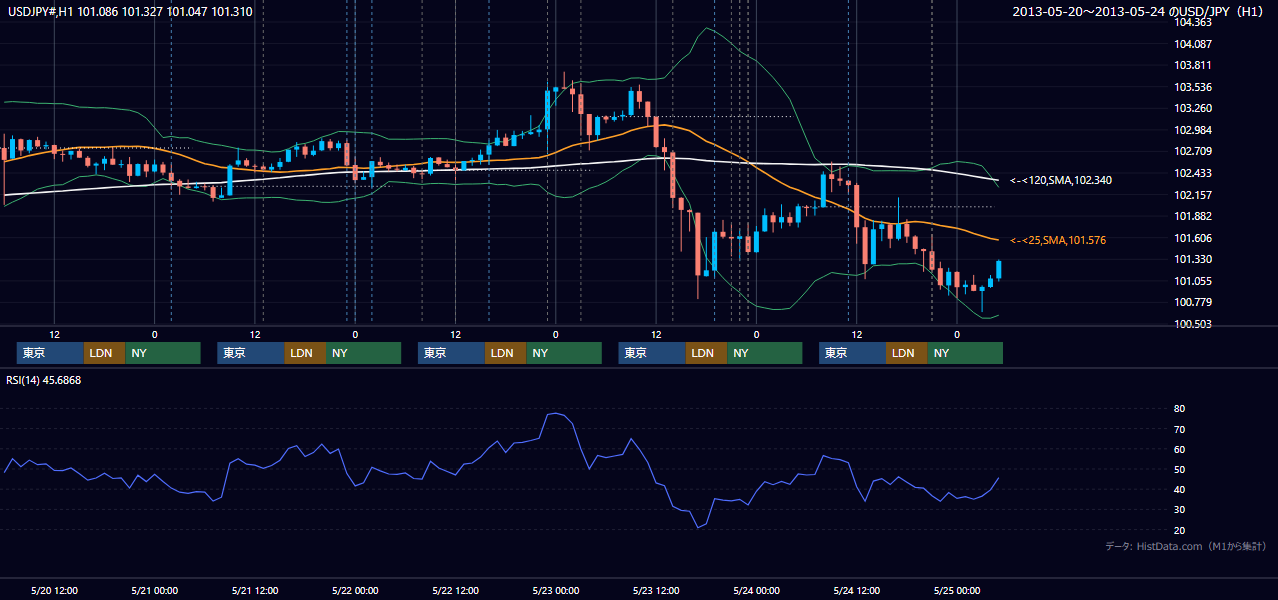Click the 102.157 price axis label
Screen dimensions: 1278x600
(1193, 195)
